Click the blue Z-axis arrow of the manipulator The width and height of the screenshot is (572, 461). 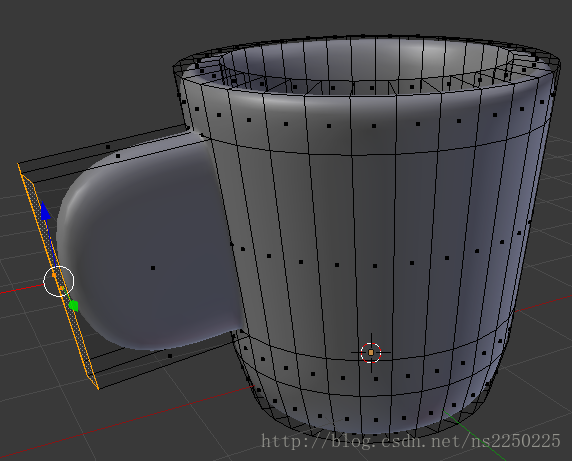pos(46,212)
